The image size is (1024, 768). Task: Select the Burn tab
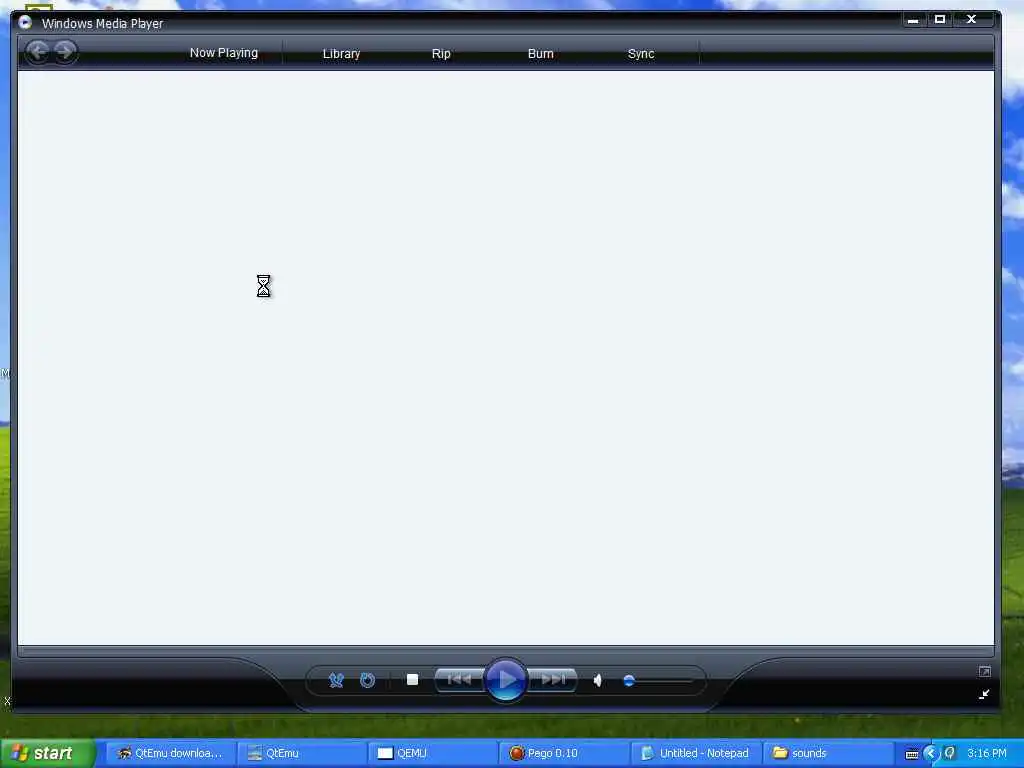point(540,54)
